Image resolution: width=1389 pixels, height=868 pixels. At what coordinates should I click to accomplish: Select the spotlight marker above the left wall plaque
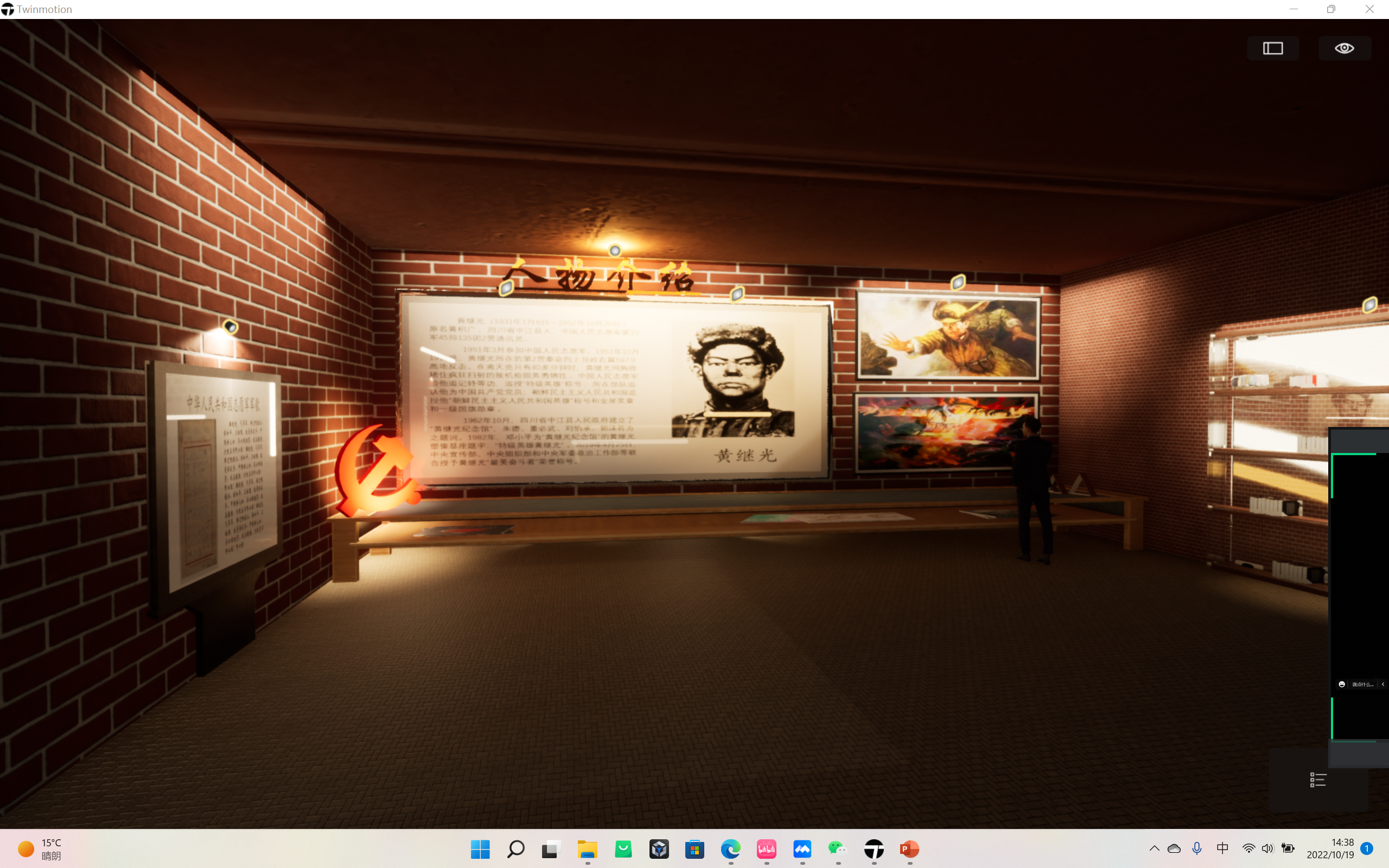pos(230,327)
